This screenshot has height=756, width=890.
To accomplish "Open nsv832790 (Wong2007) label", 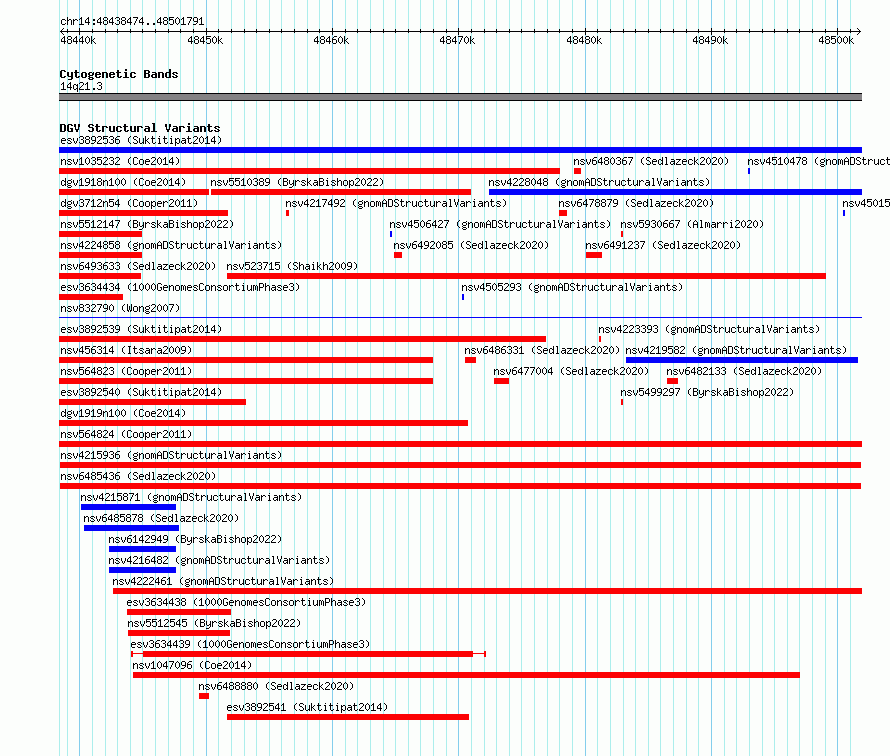I will pos(120,308).
